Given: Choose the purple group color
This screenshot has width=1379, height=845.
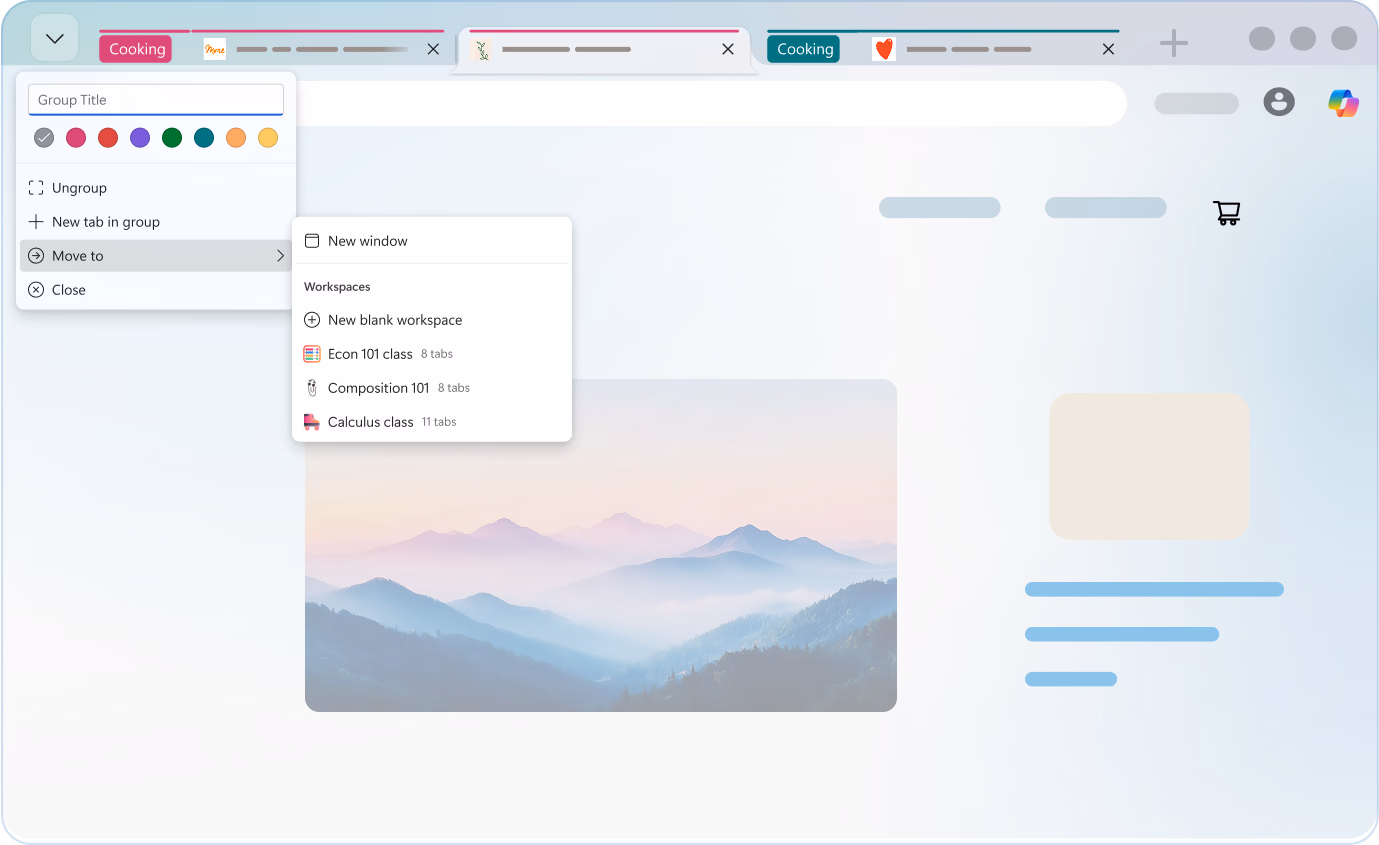Looking at the screenshot, I should click(140, 138).
